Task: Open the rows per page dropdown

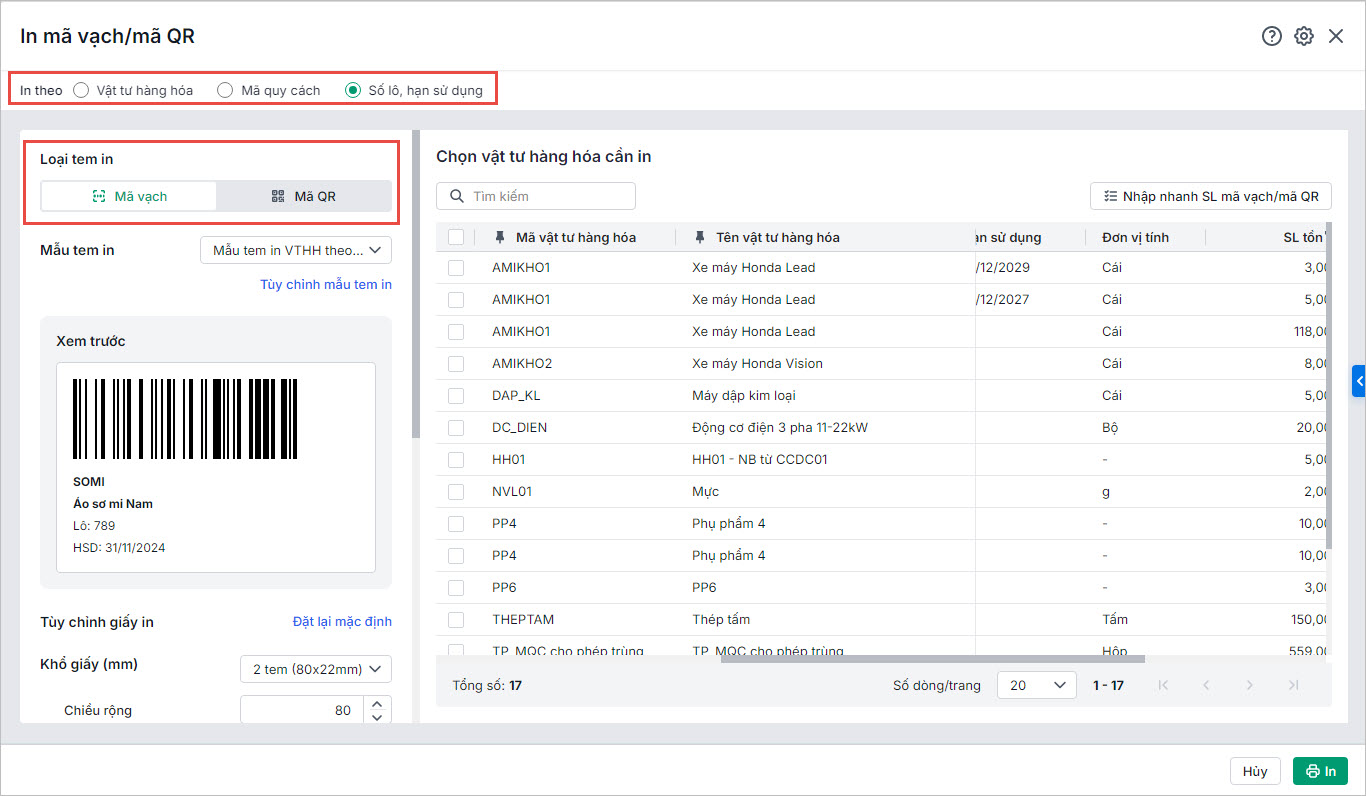Action: (x=1037, y=685)
